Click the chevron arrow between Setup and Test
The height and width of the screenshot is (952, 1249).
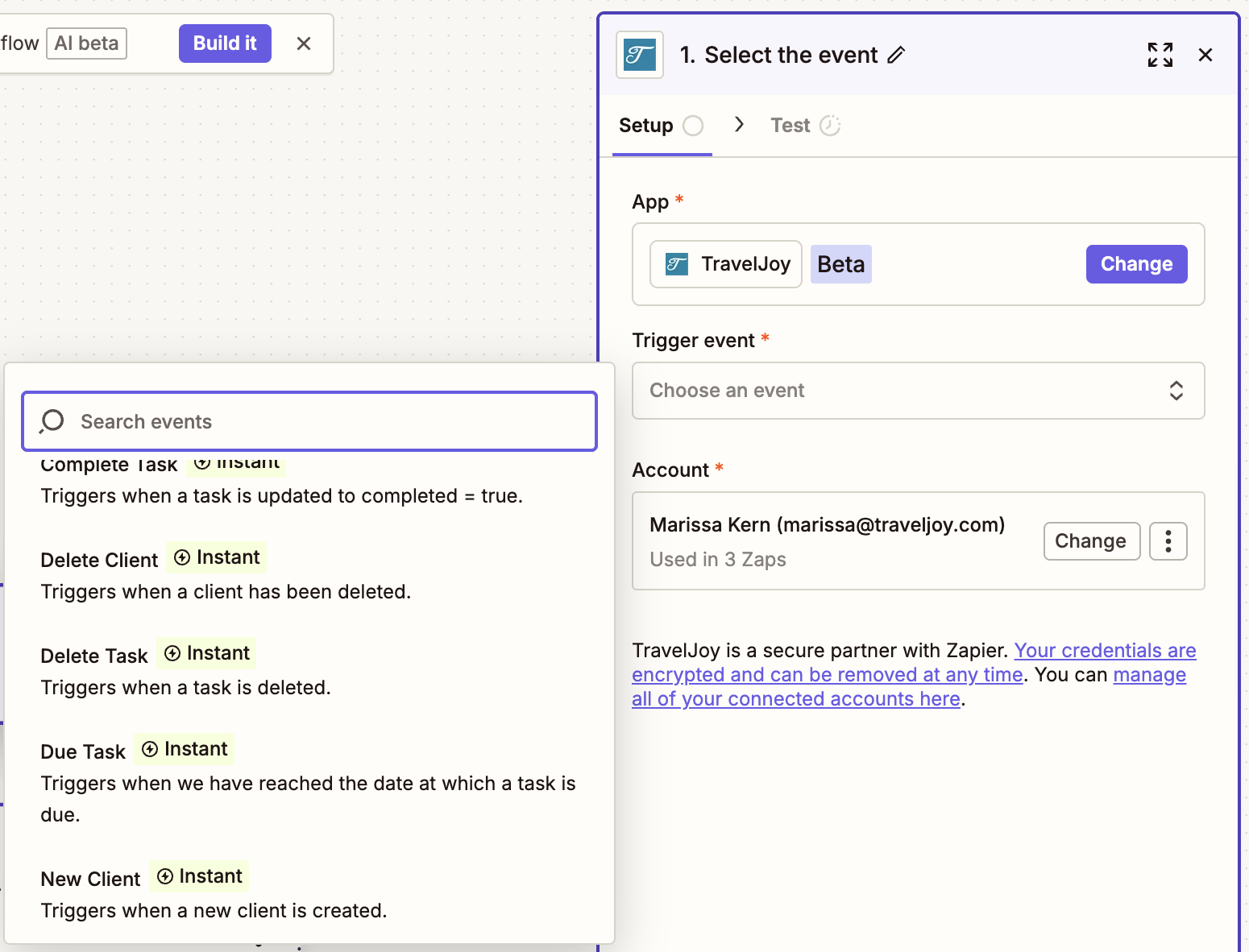click(x=739, y=125)
